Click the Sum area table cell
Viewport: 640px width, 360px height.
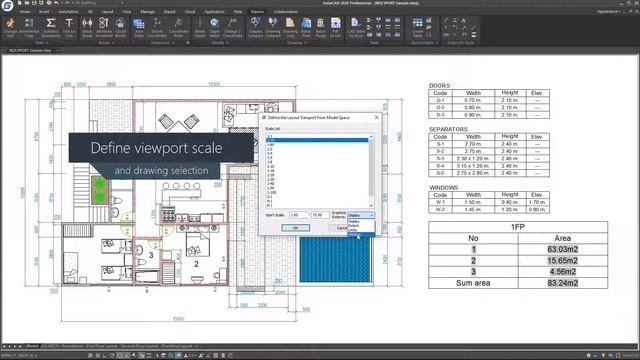coord(473,283)
